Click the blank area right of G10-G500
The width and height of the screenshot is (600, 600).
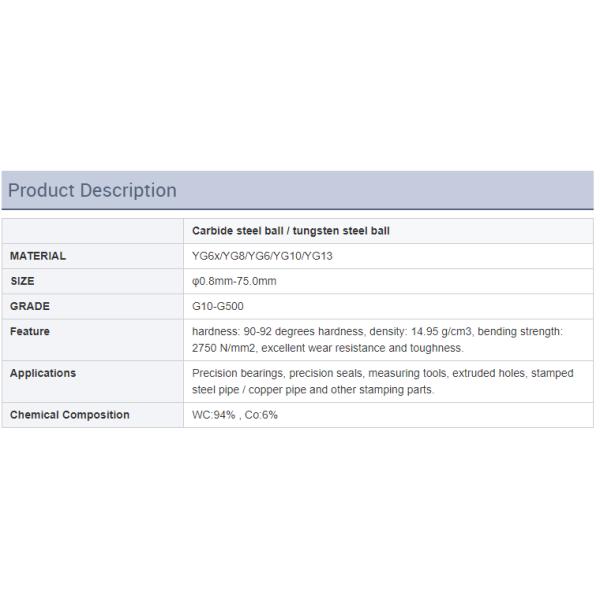click(x=420, y=306)
